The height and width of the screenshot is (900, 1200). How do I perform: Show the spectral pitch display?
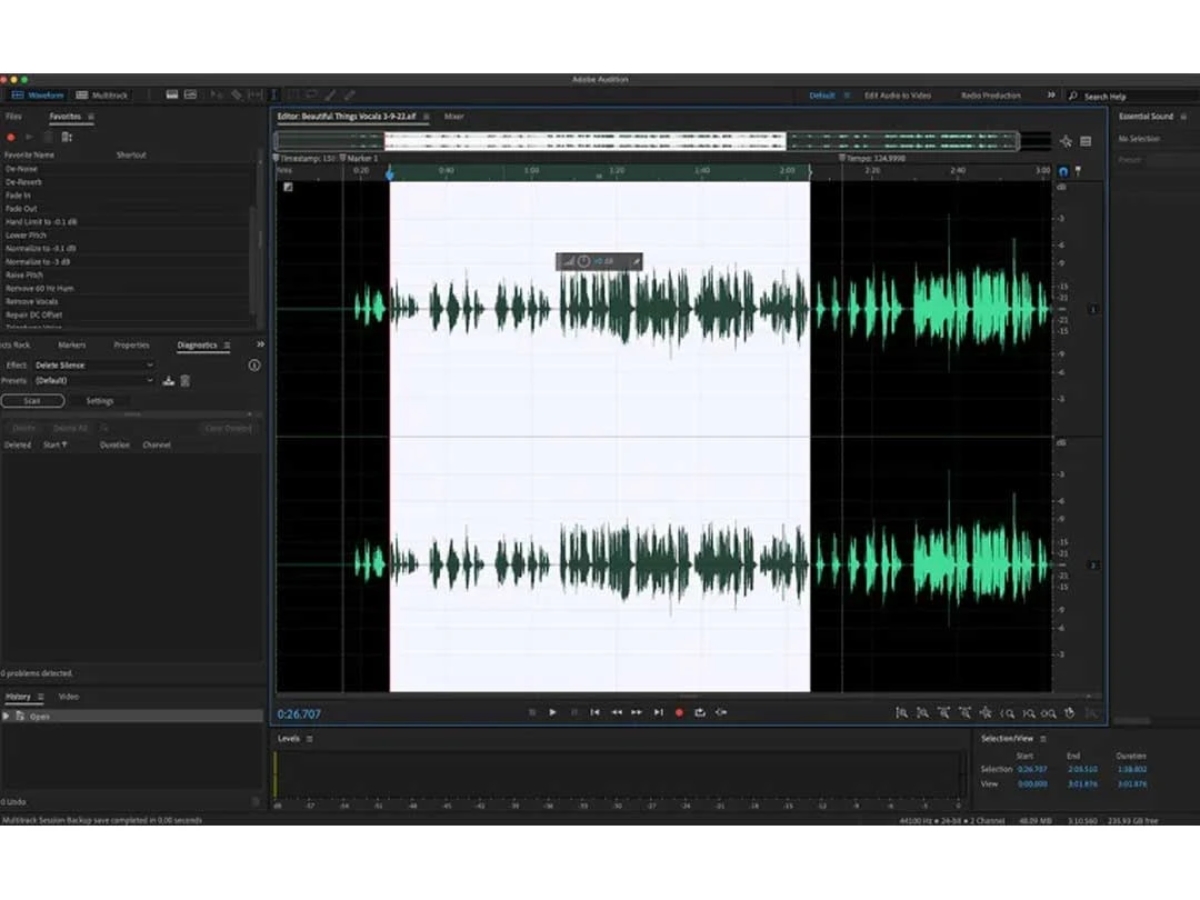click(190, 95)
